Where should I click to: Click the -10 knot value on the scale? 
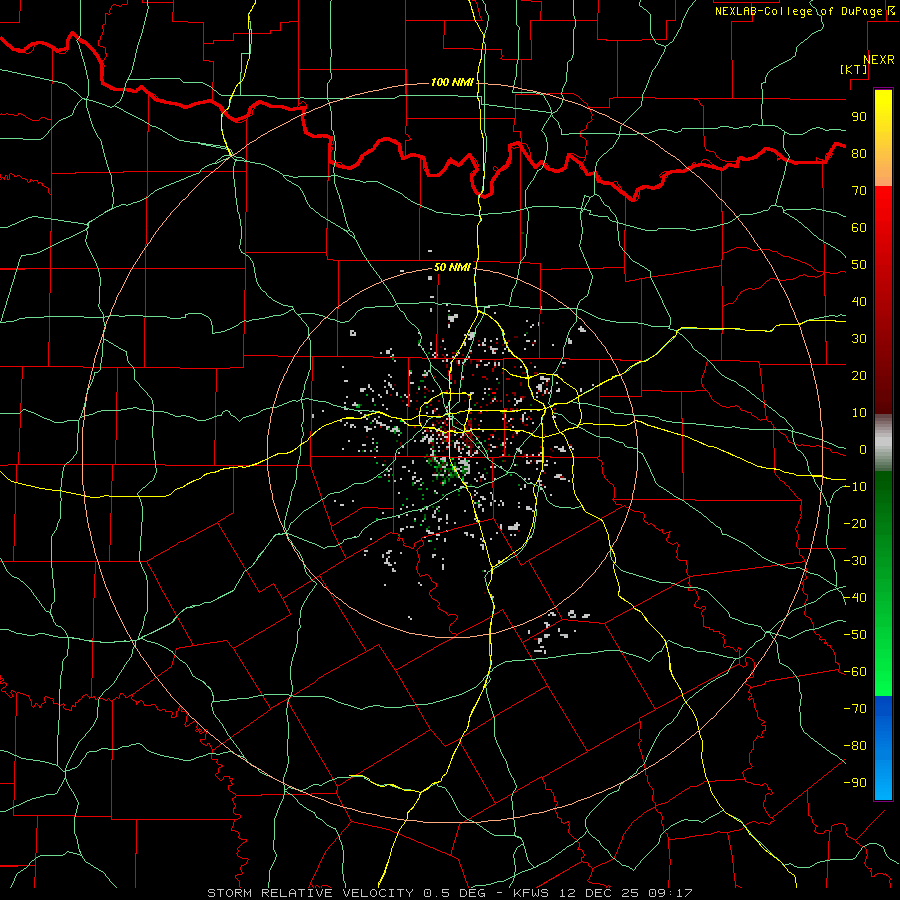click(x=855, y=487)
